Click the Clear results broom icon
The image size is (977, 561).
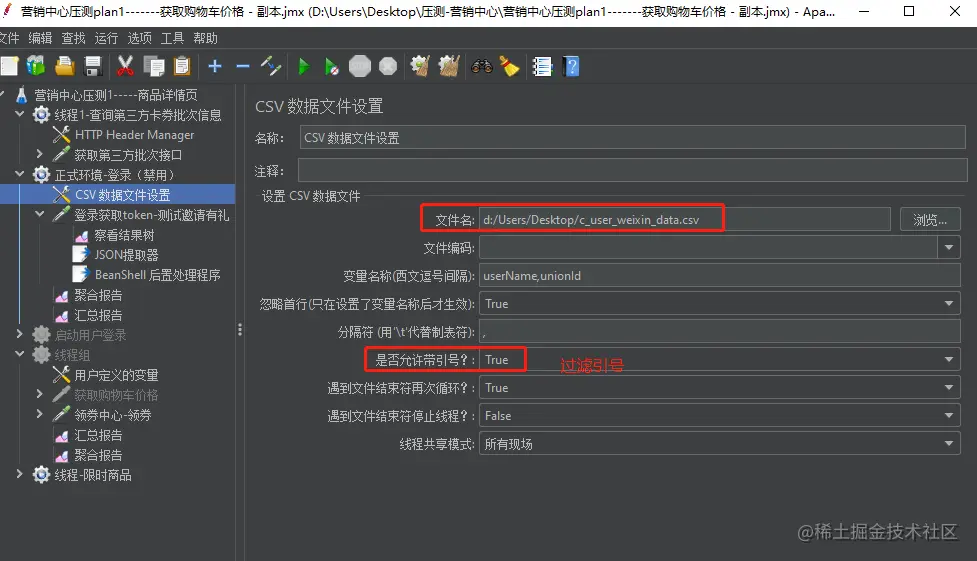(x=420, y=66)
